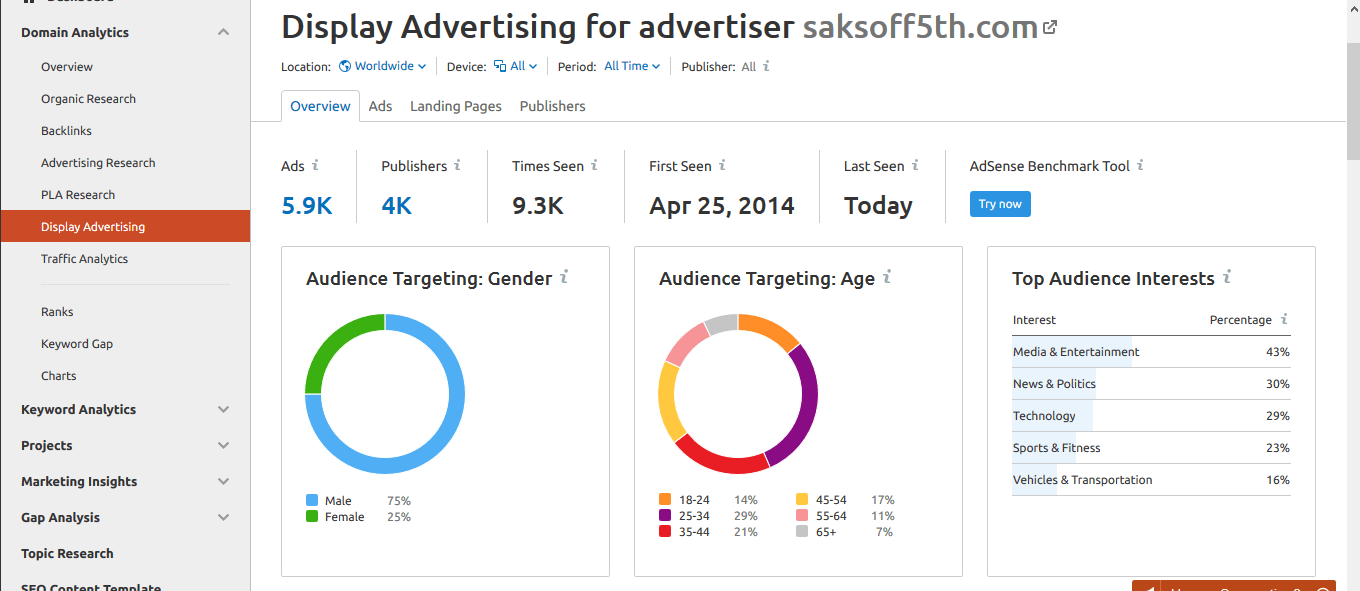Open the Times Seen info tooltip icon
The height and width of the screenshot is (591, 1360).
pos(593,165)
